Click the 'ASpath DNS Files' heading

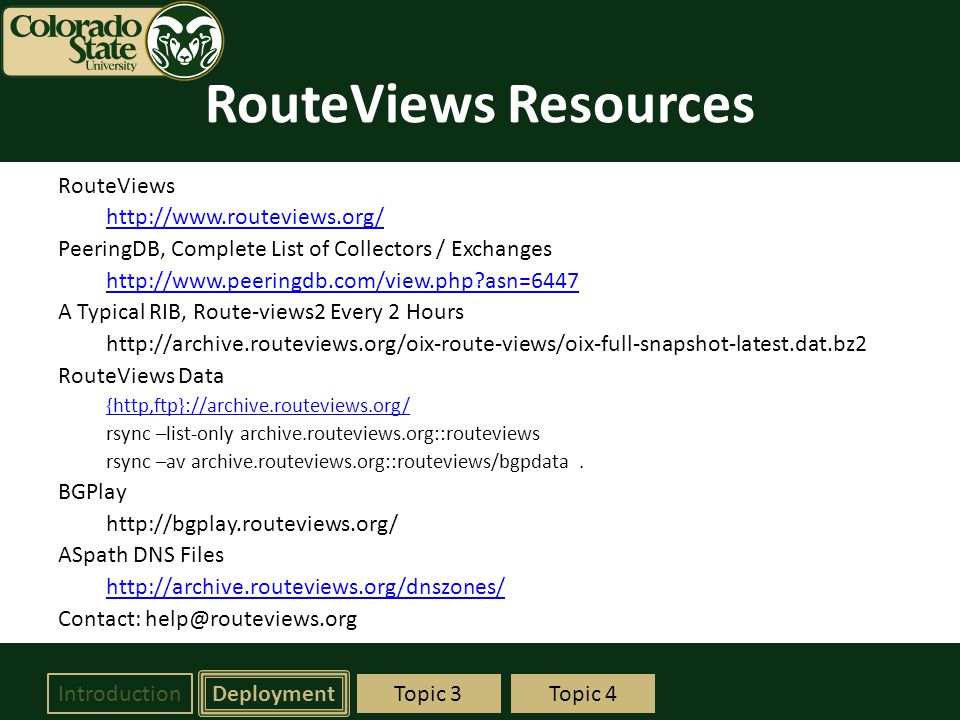click(141, 555)
